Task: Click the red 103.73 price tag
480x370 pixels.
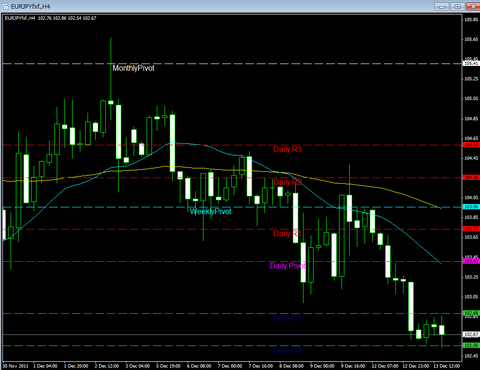Action: pos(471,229)
